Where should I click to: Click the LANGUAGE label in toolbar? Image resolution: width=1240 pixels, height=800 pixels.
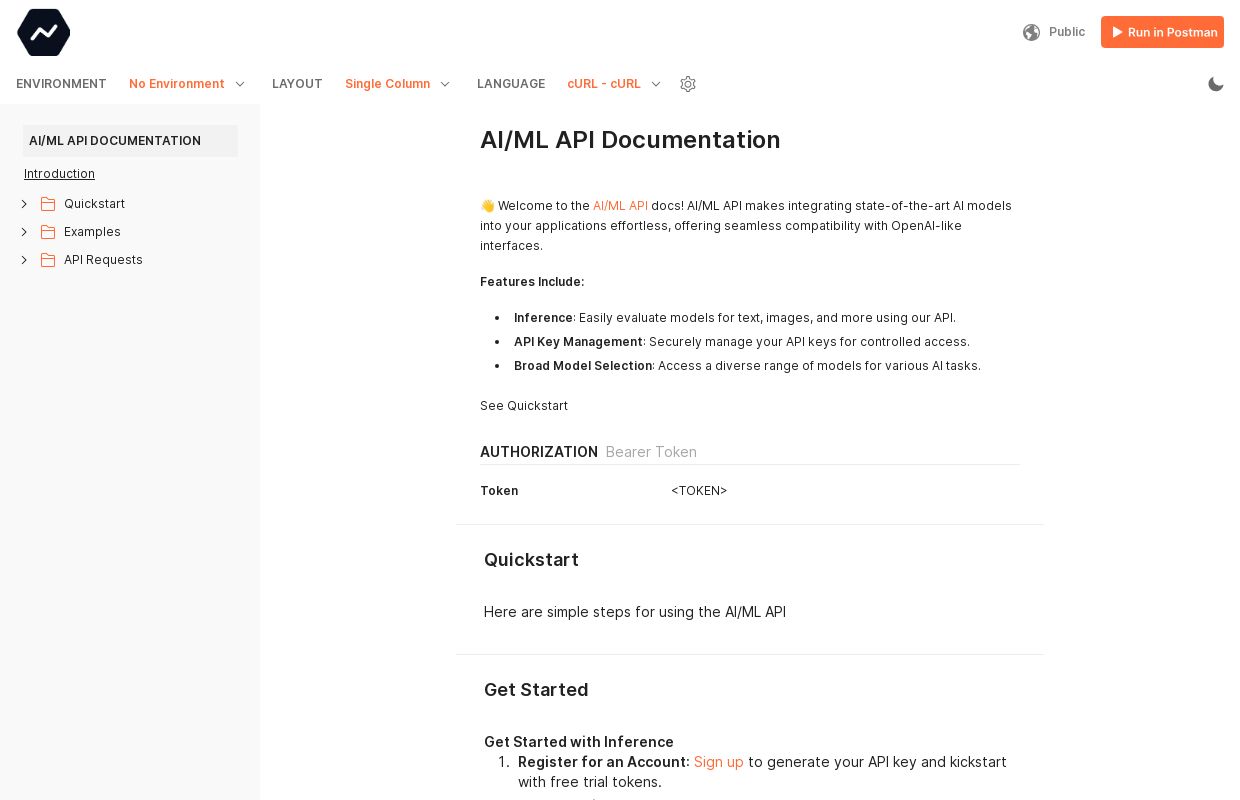[511, 84]
